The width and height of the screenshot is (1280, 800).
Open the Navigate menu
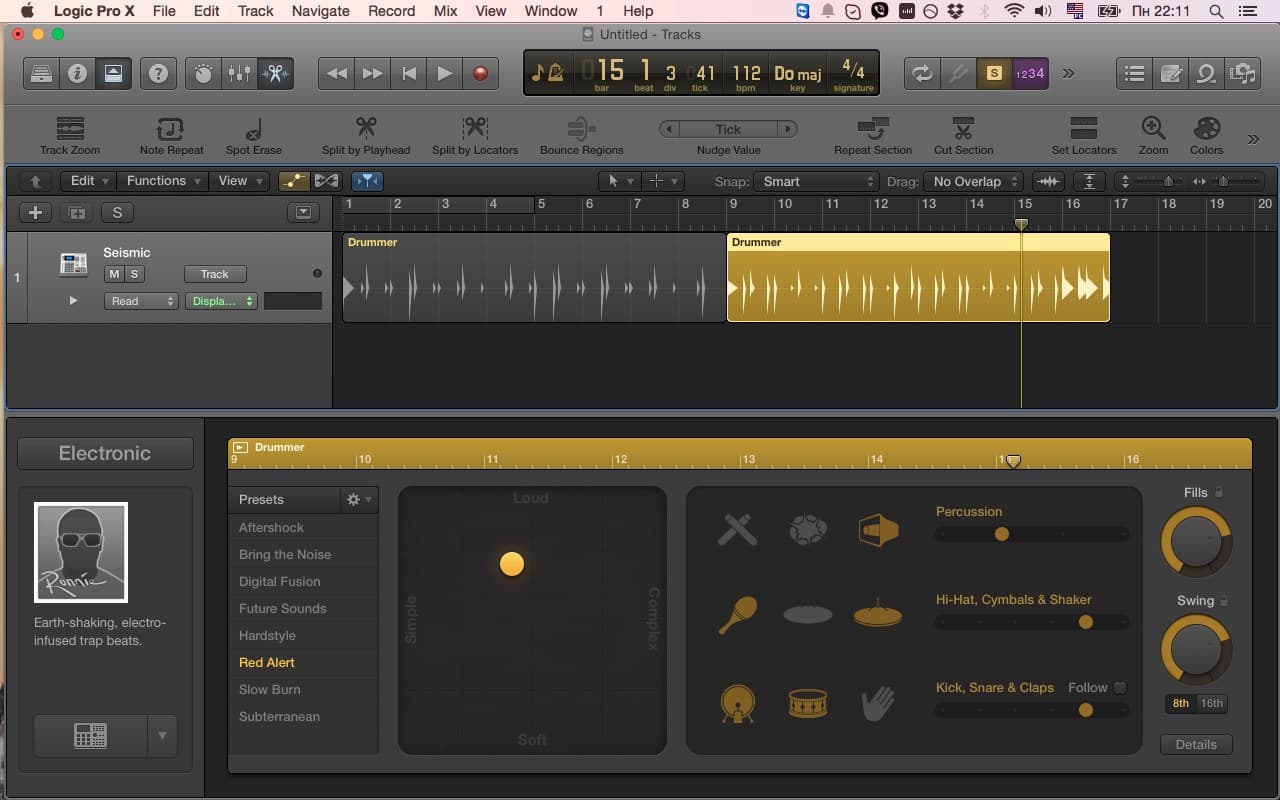tap(320, 11)
